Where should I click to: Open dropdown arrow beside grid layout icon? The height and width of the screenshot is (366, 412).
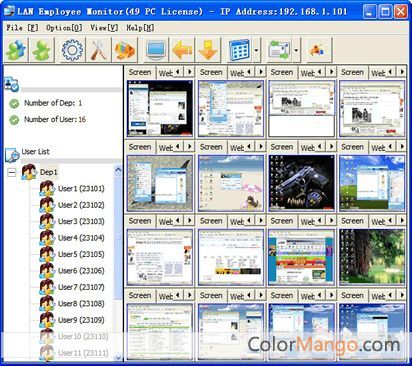pos(256,50)
